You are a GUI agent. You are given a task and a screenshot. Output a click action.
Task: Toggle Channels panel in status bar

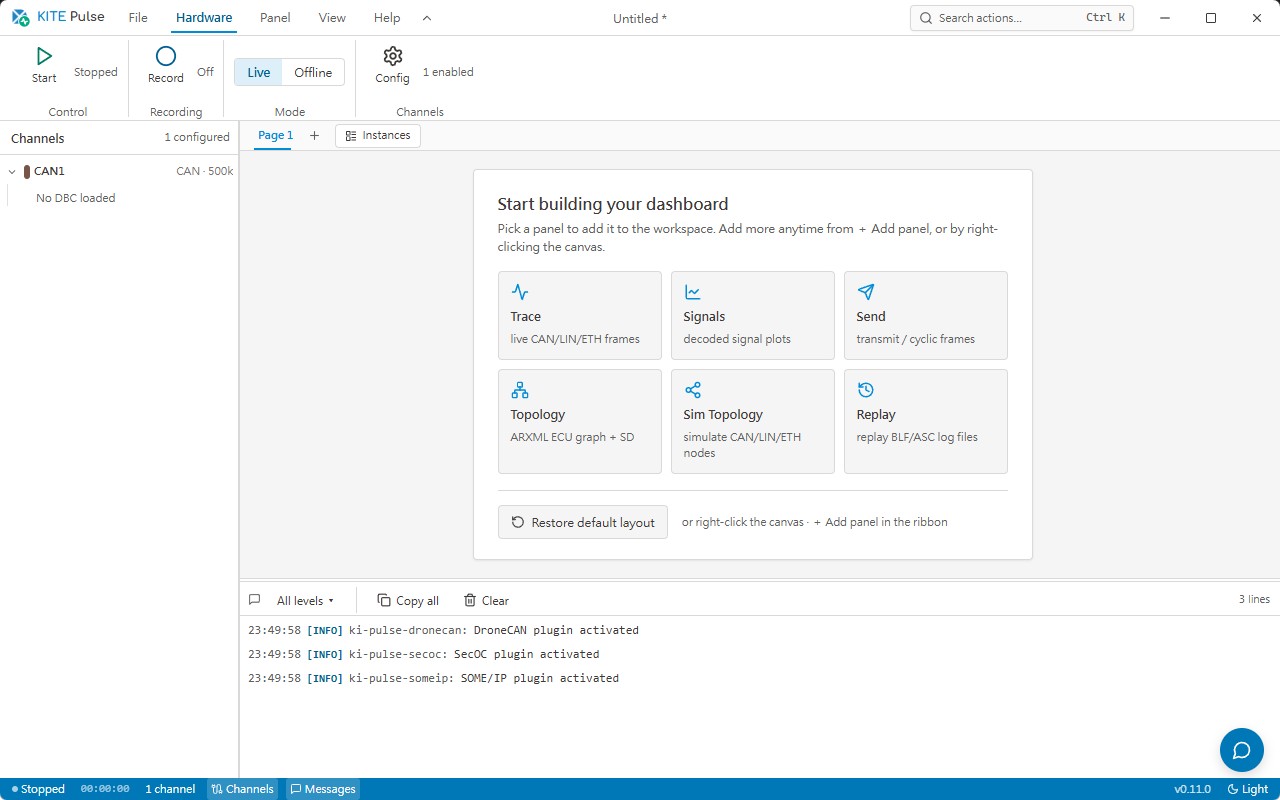coord(242,789)
